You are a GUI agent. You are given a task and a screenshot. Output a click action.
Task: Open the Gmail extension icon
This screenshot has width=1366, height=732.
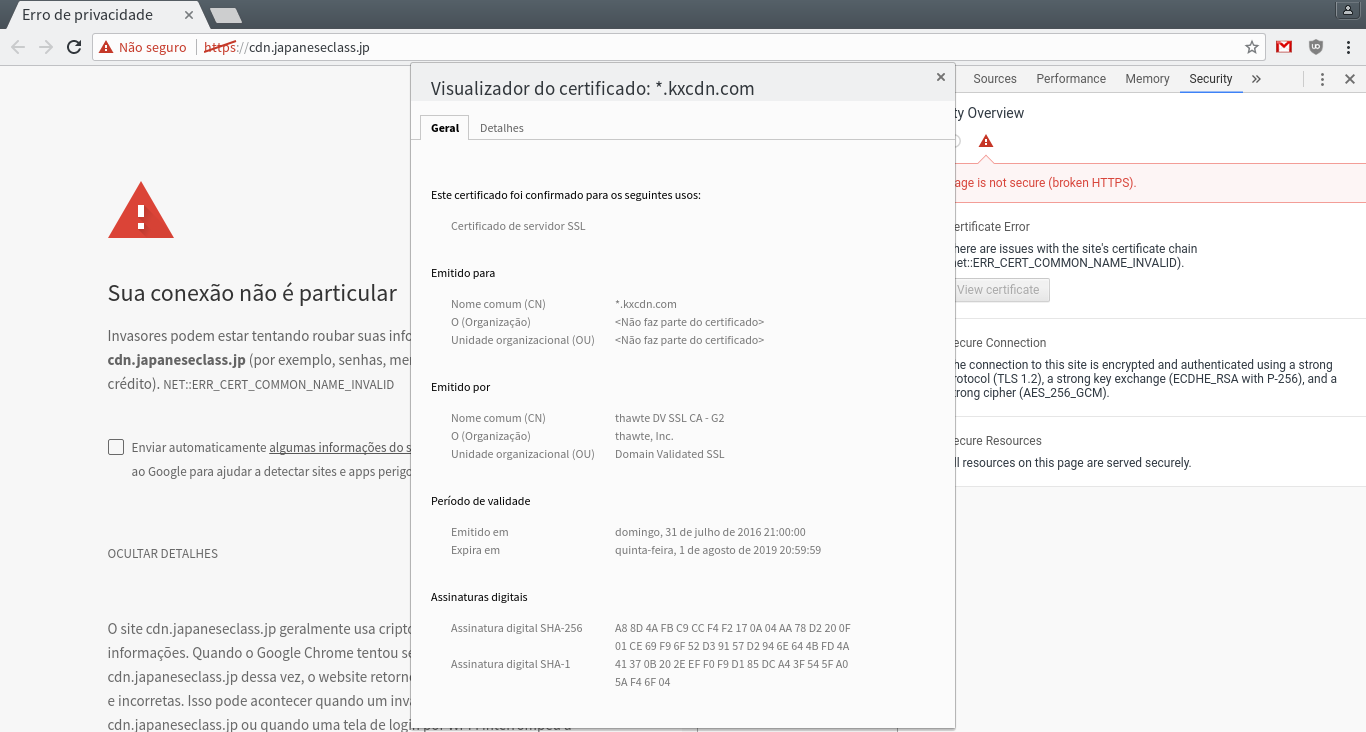[1284, 47]
